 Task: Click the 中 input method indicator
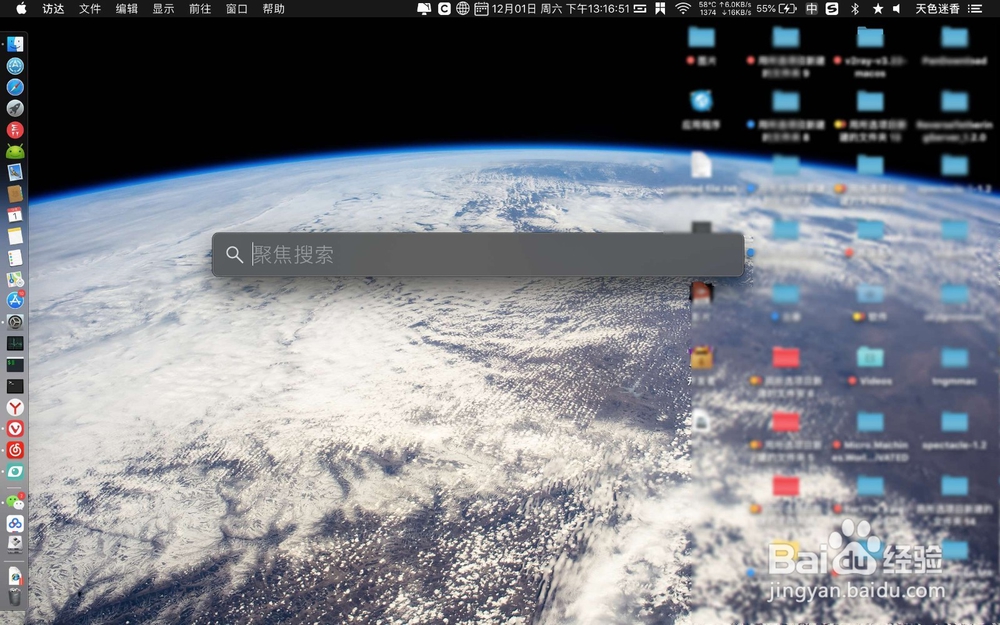click(811, 8)
